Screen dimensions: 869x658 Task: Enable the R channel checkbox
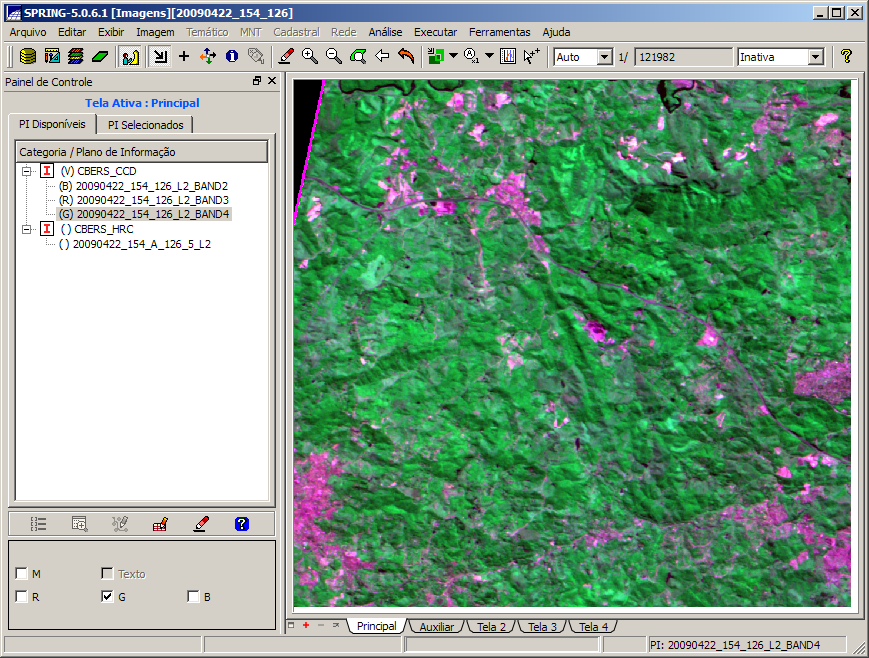click(22, 597)
